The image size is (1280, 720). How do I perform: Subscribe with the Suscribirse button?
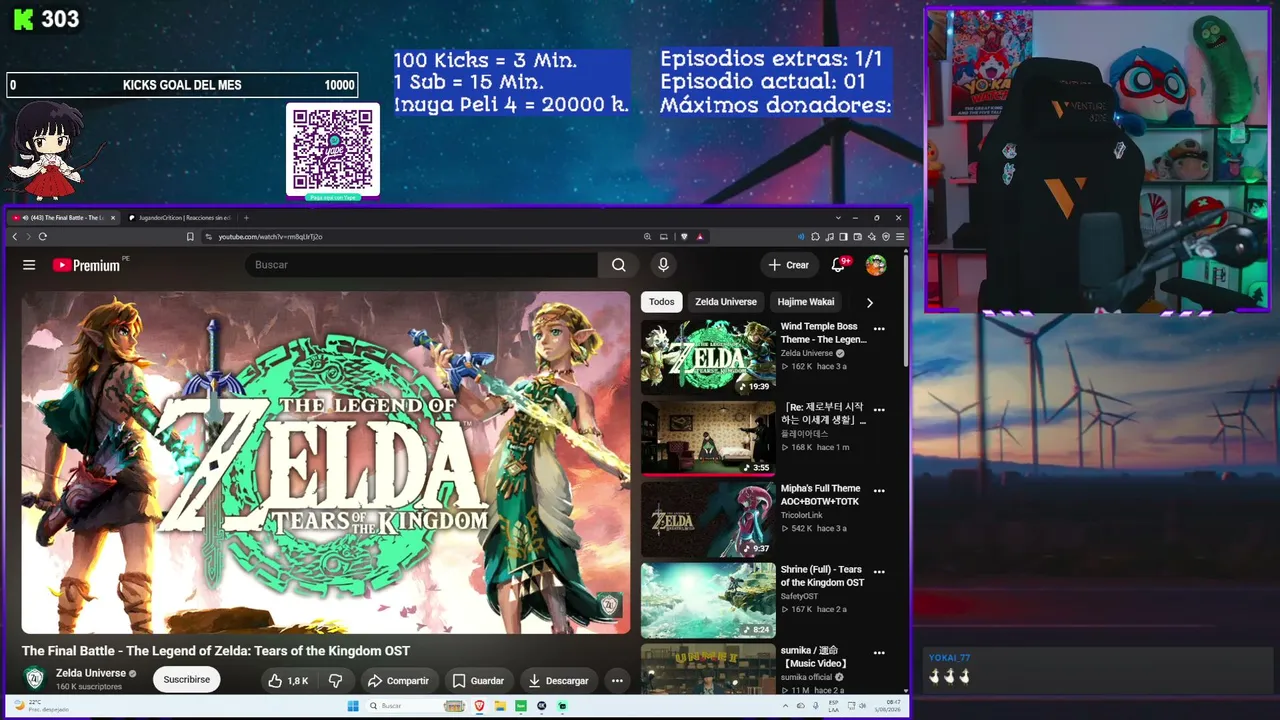(187, 680)
